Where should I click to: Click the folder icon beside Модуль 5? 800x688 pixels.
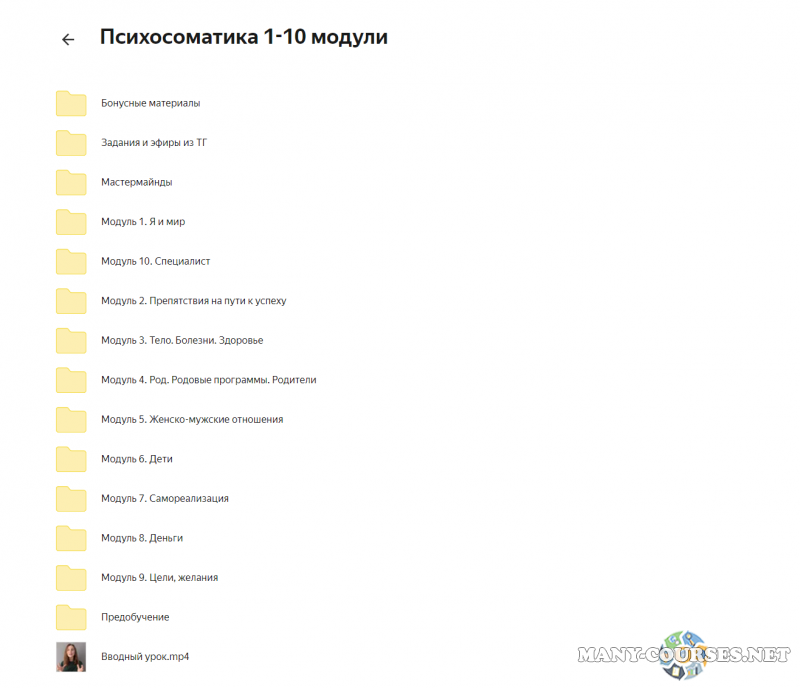point(70,419)
